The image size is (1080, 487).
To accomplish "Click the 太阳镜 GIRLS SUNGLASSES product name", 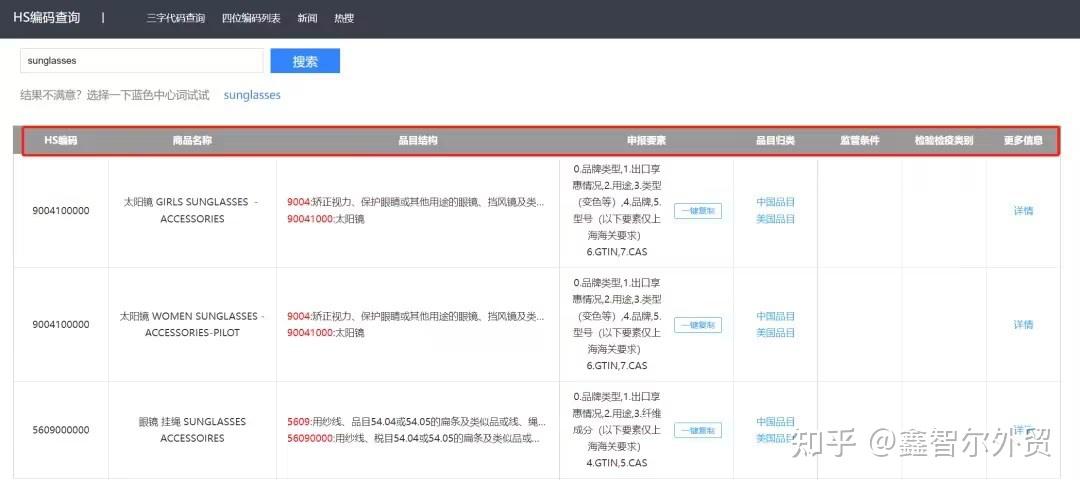I will (x=192, y=211).
